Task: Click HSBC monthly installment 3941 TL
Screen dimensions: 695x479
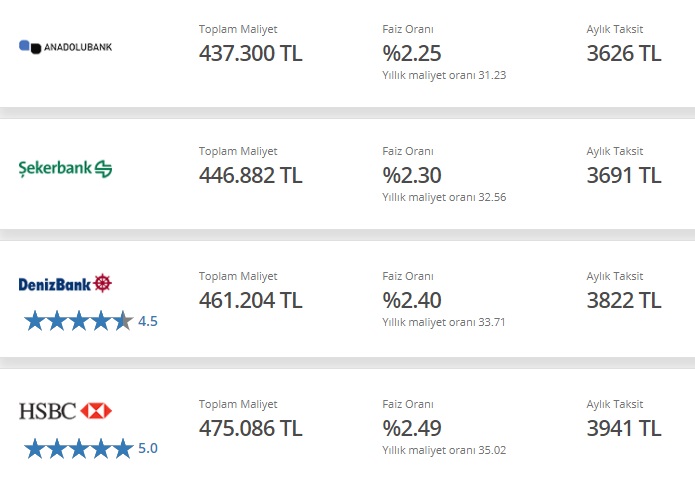Action: pyautogui.click(x=624, y=428)
